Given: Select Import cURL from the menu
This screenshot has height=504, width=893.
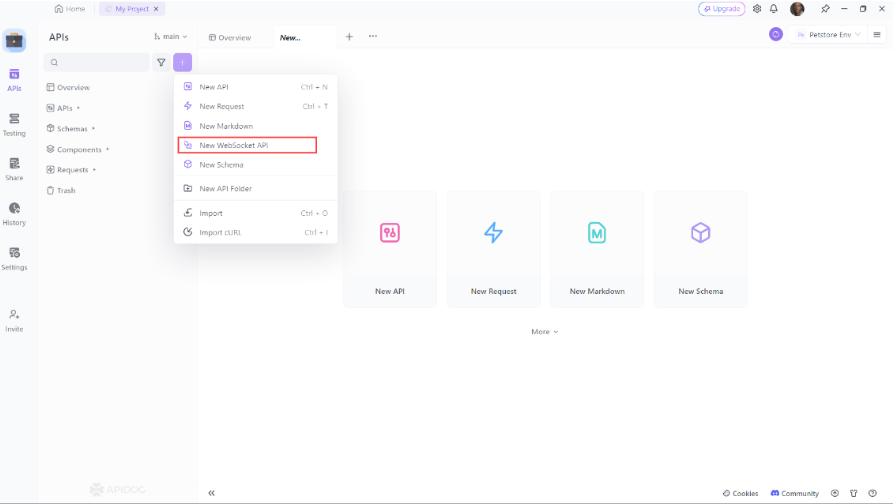Looking at the screenshot, I should click(x=255, y=232).
